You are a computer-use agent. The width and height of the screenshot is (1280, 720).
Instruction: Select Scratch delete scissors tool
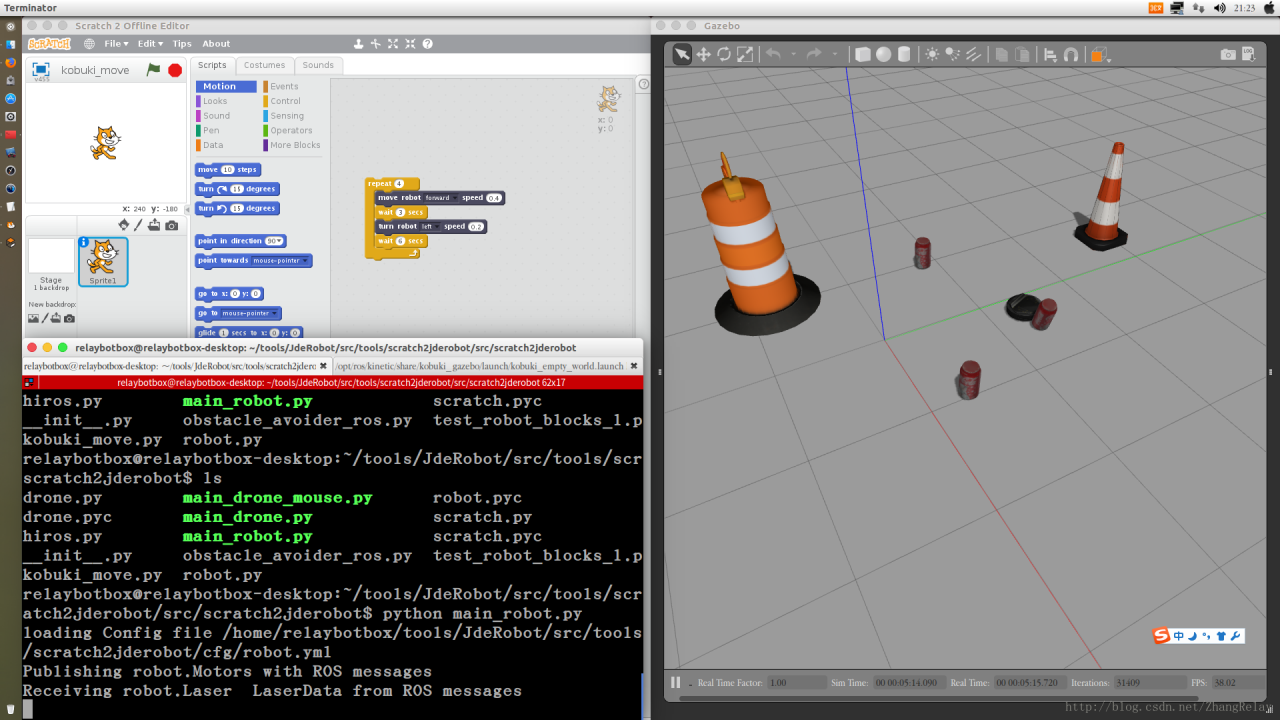pyautogui.click(x=376, y=44)
